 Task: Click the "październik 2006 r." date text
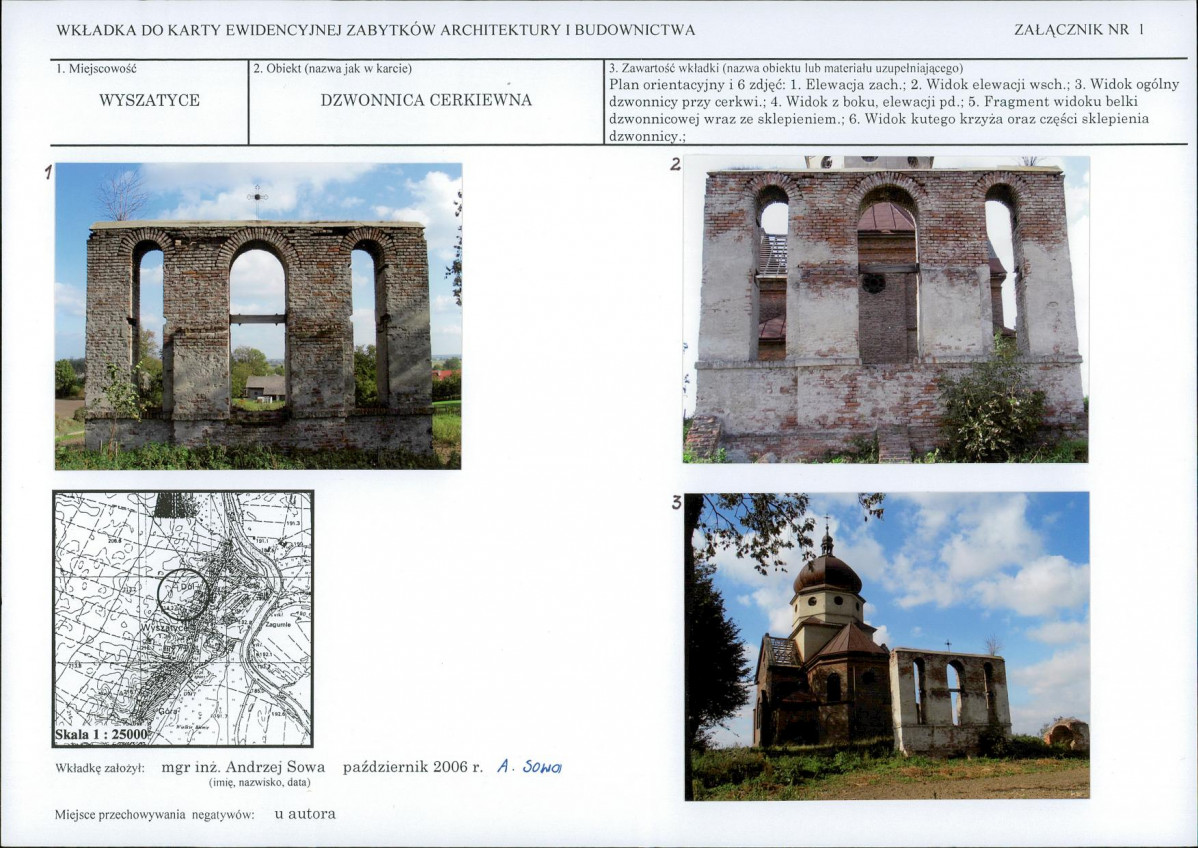pyautogui.click(x=412, y=768)
